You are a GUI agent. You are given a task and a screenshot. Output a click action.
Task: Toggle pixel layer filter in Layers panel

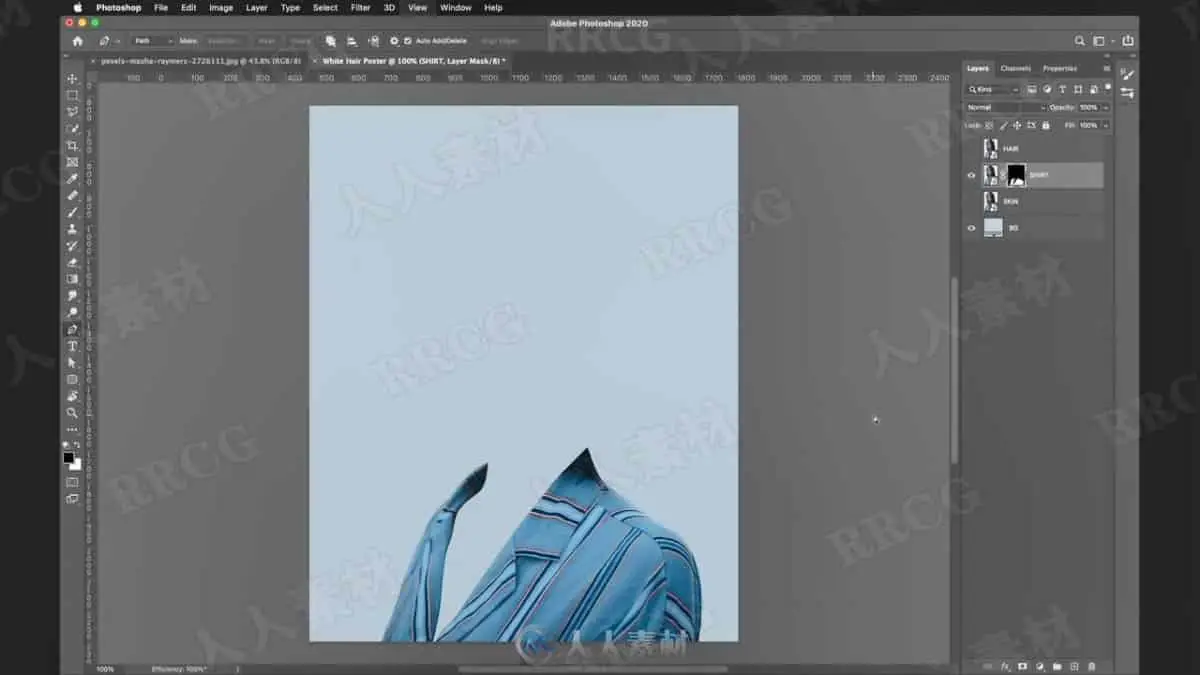(1031, 89)
